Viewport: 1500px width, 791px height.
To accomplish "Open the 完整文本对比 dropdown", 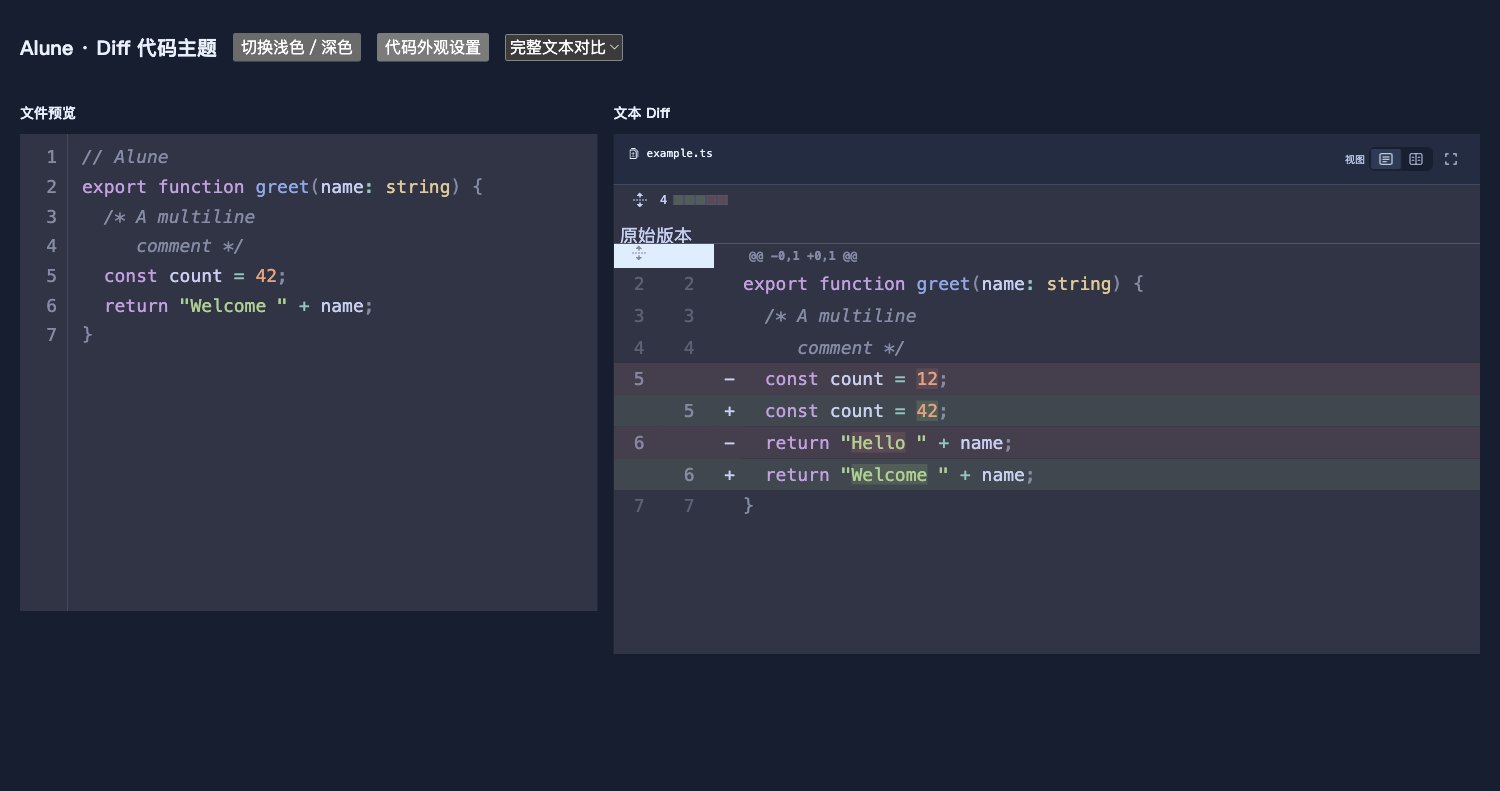I will (x=564, y=47).
